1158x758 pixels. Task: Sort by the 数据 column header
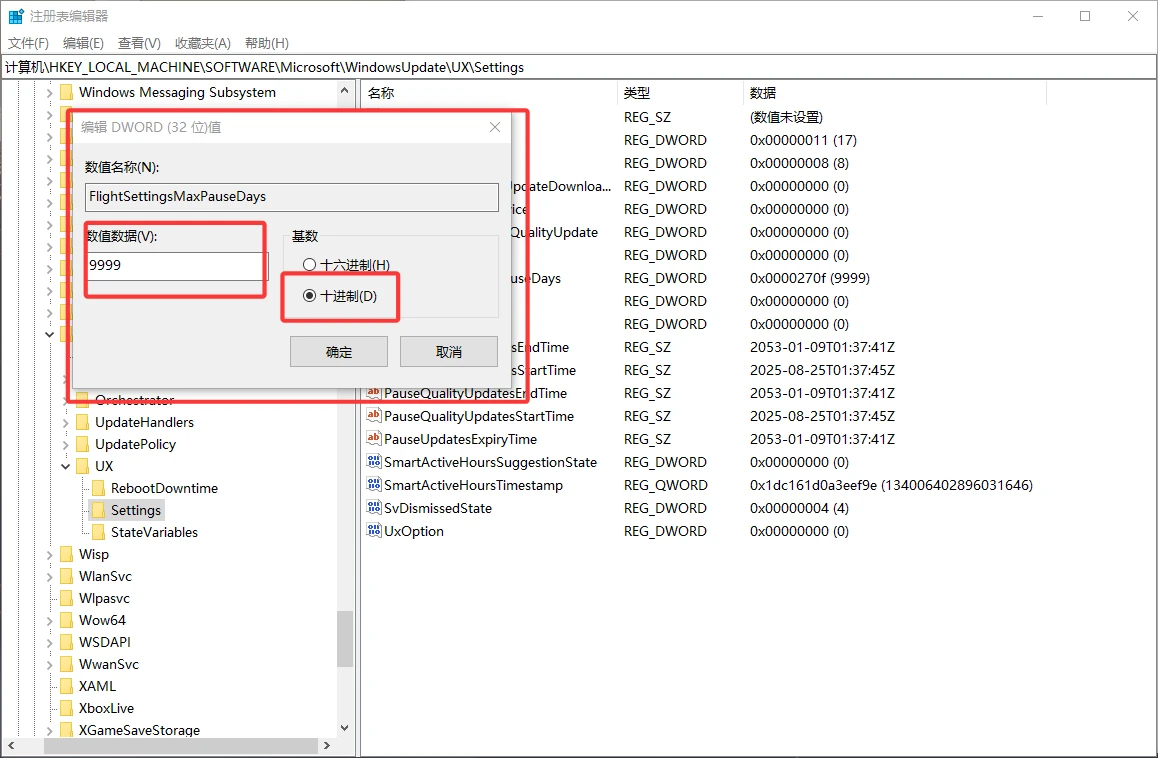894,93
